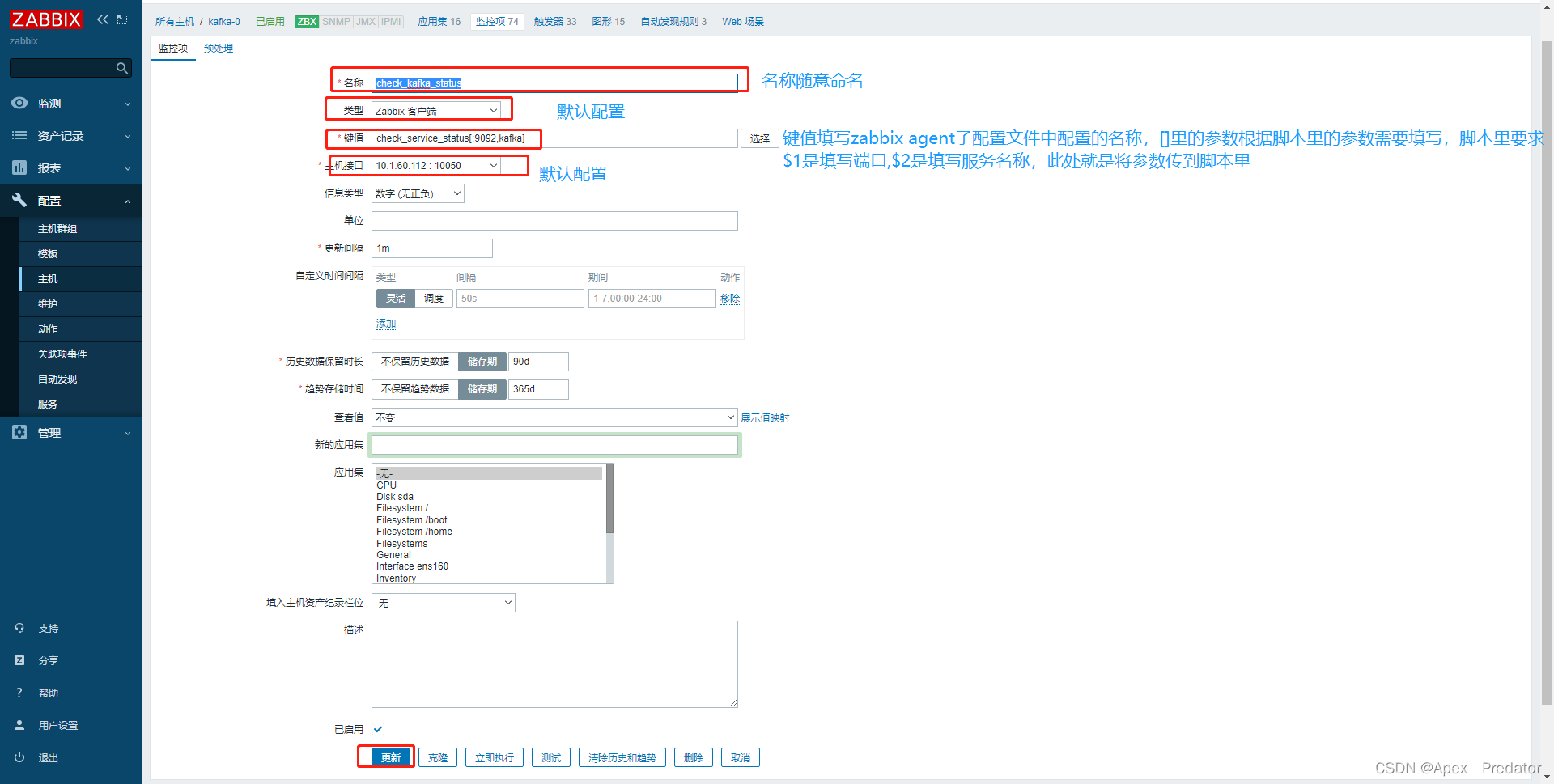Click the 删除 (Delete) button

[694, 757]
